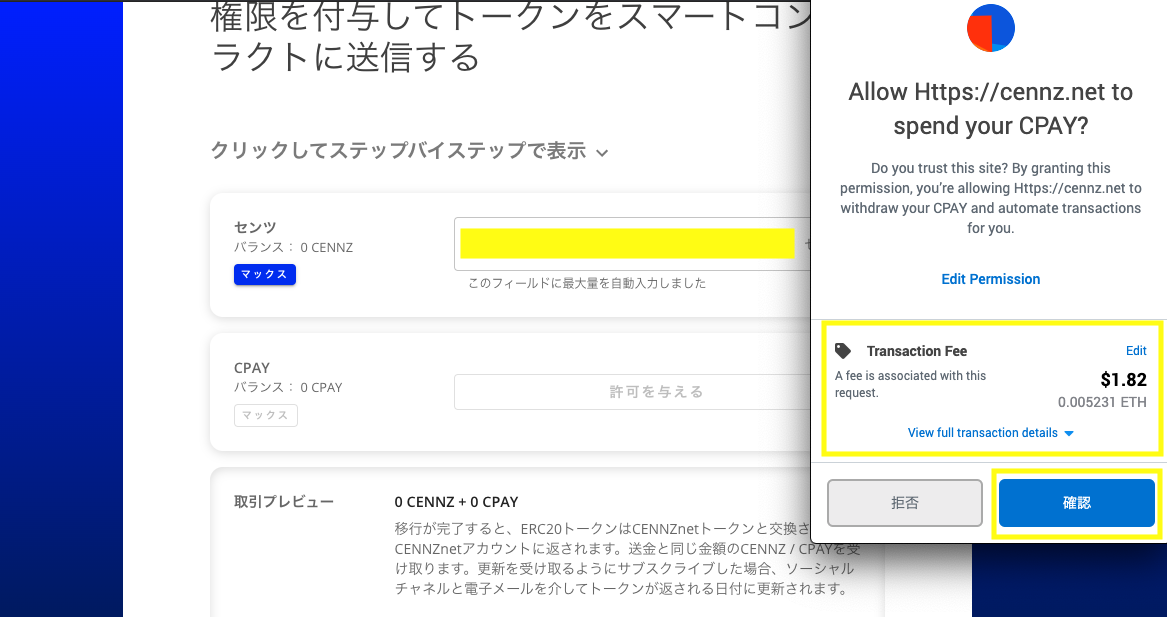Expand the クリックしてステップバイステップで表示 chevron
The width and height of the screenshot is (1167, 617).
click(x=602, y=153)
